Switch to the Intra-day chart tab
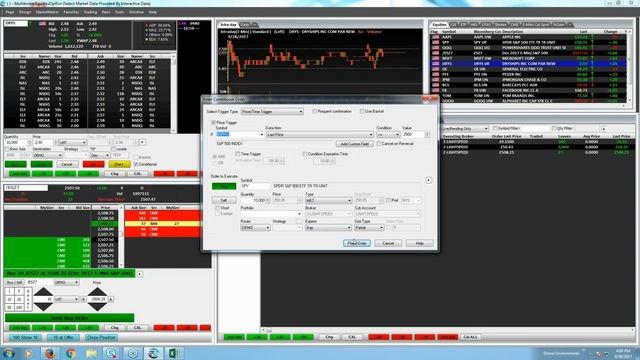The width and height of the screenshot is (640, 360). 229,25
